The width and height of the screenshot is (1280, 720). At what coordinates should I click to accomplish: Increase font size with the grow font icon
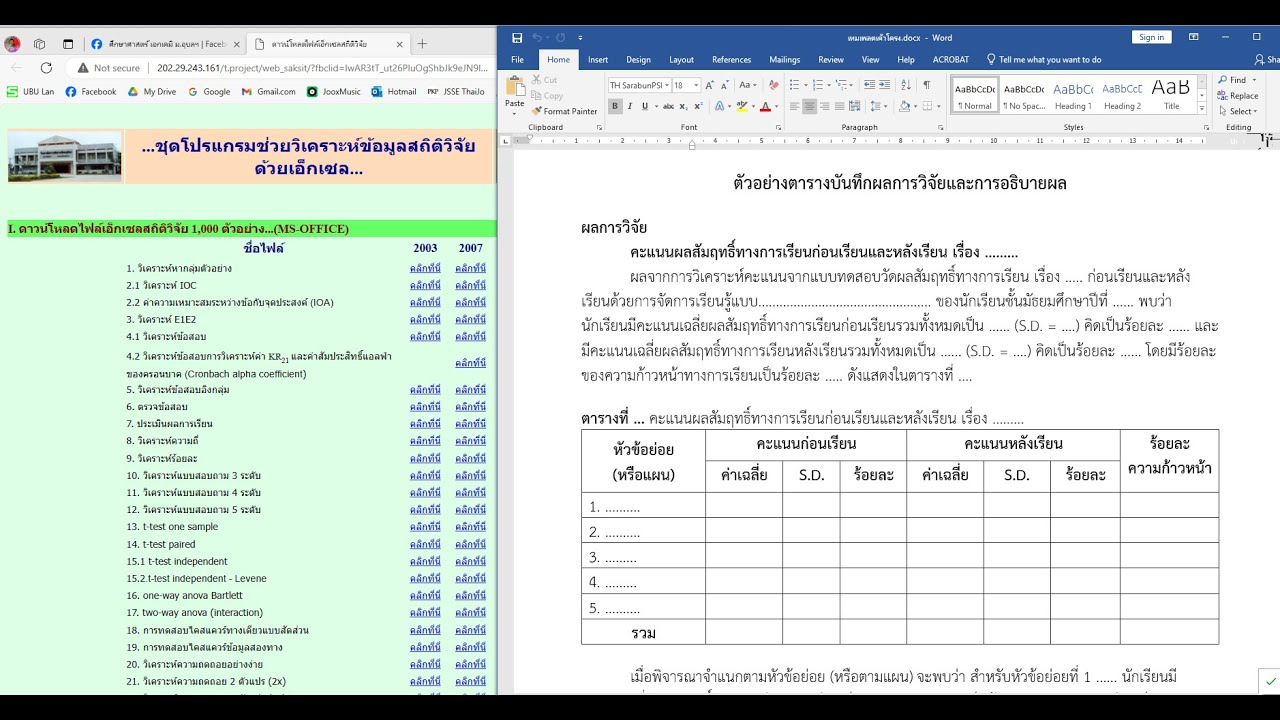[x=709, y=85]
